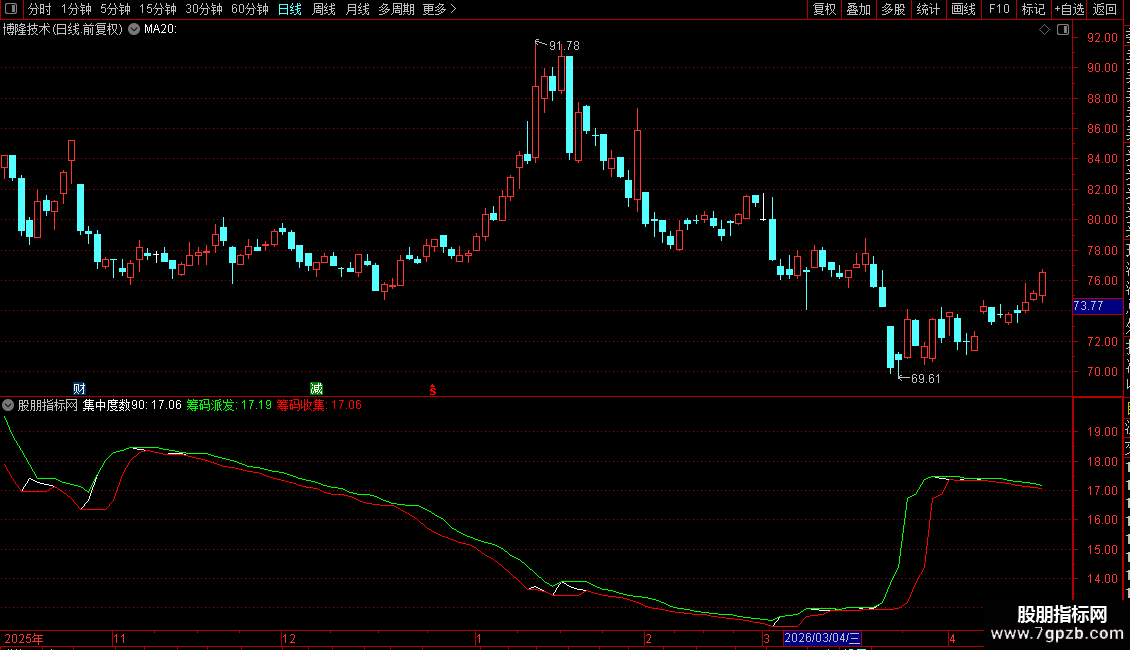Click the 69.61 low price label
The image size is (1130, 650).
[925, 378]
